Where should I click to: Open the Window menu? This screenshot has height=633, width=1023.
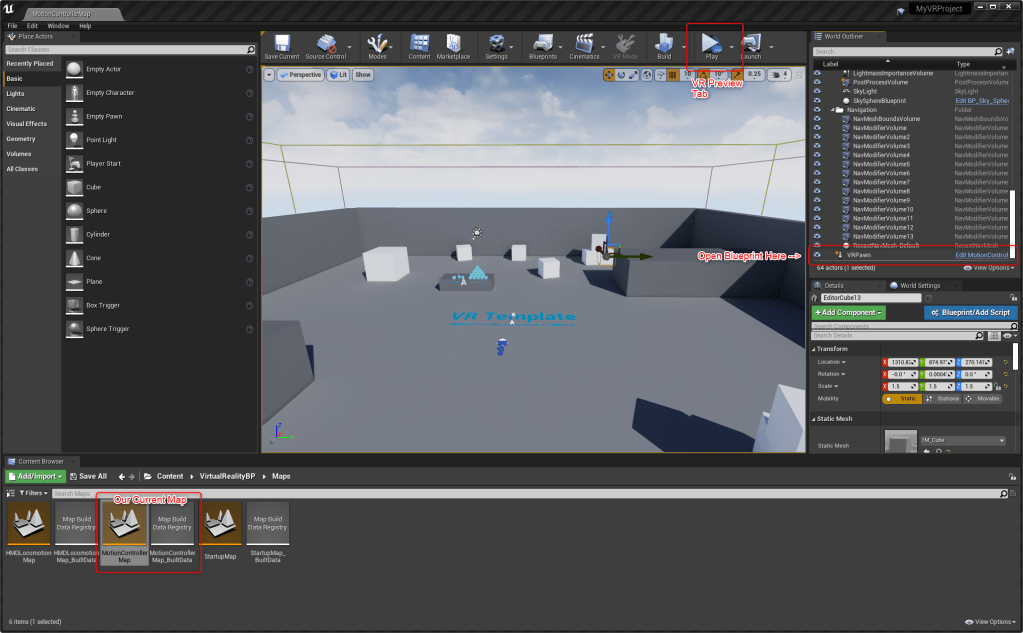click(58, 25)
